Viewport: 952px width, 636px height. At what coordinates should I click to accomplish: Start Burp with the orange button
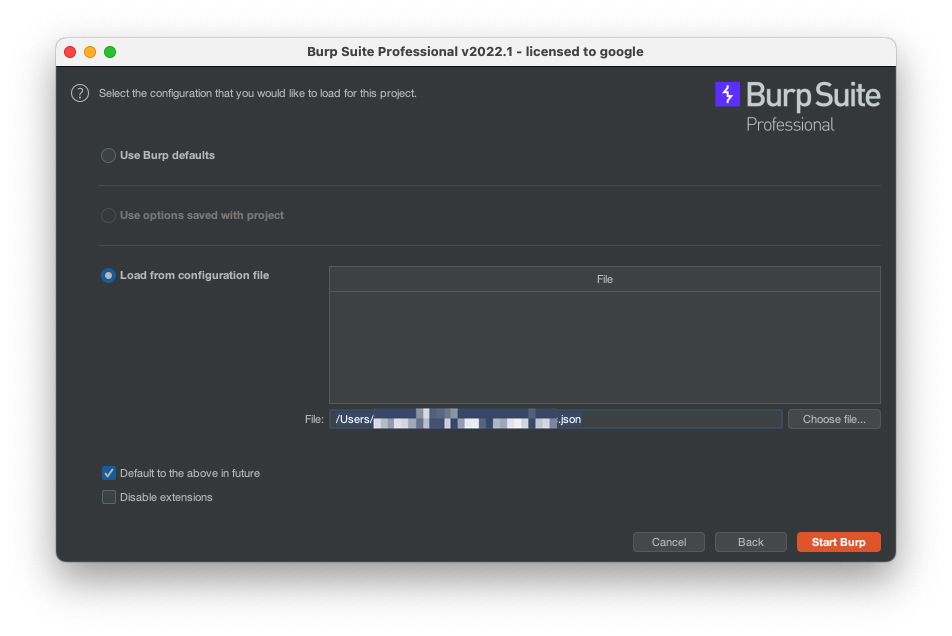838,542
